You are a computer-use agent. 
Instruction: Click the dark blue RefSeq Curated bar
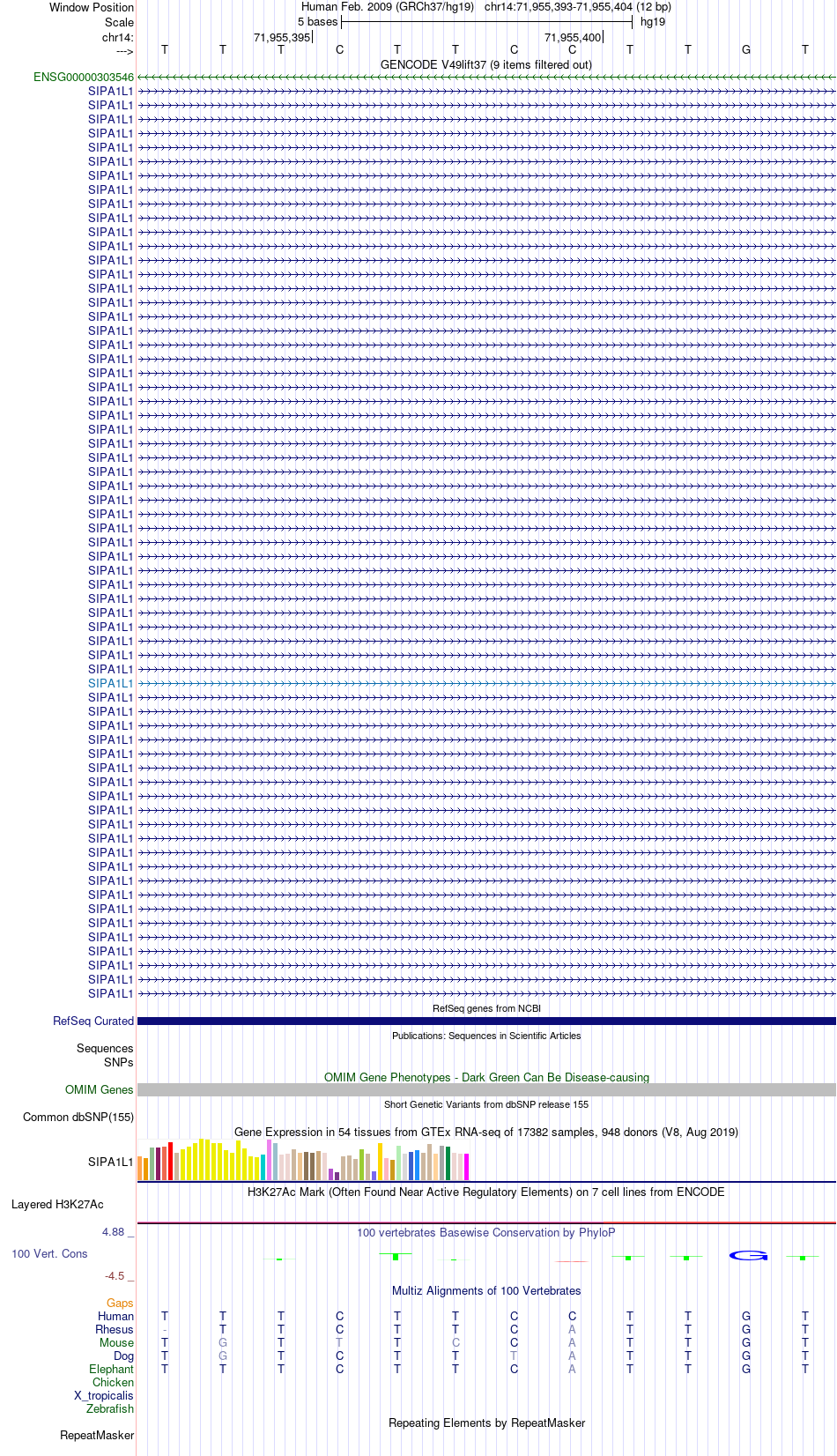[x=486, y=1021]
